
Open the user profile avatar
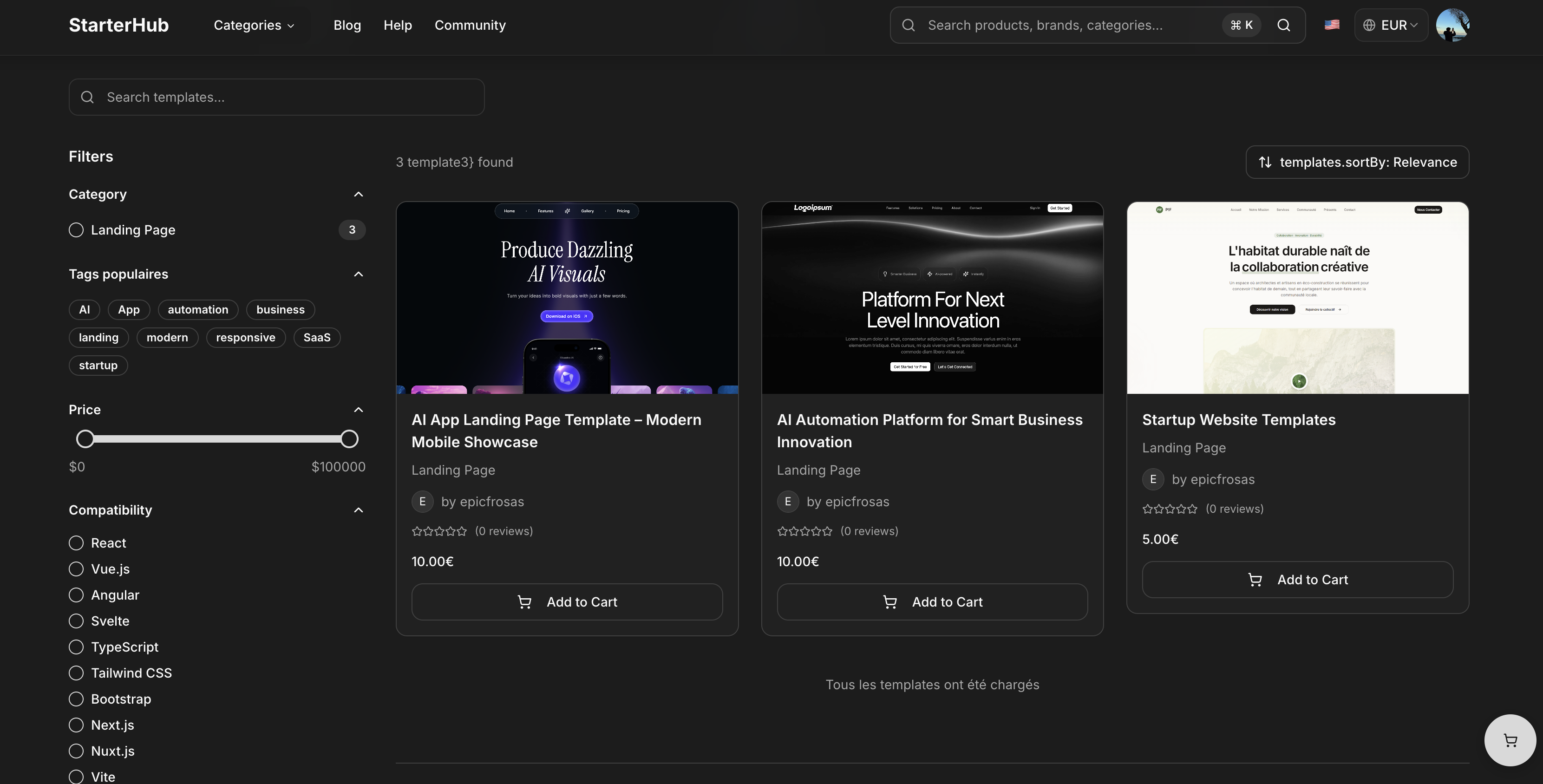pyautogui.click(x=1452, y=25)
